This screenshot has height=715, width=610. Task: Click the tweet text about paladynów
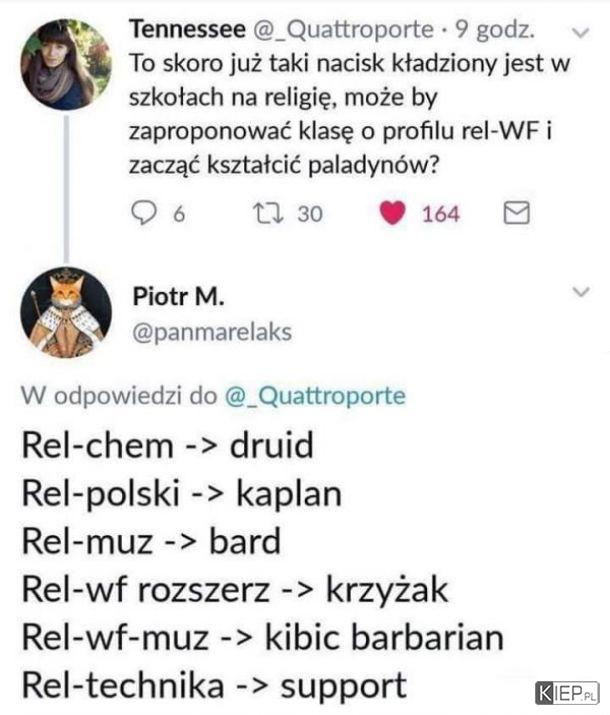pyautogui.click(x=350, y=114)
